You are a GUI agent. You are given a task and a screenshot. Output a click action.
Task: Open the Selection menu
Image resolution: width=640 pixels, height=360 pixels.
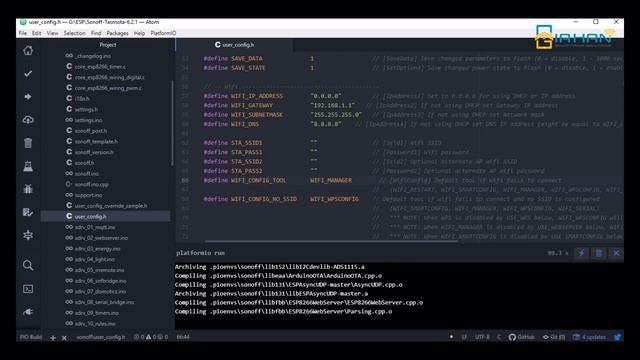(x=74, y=33)
